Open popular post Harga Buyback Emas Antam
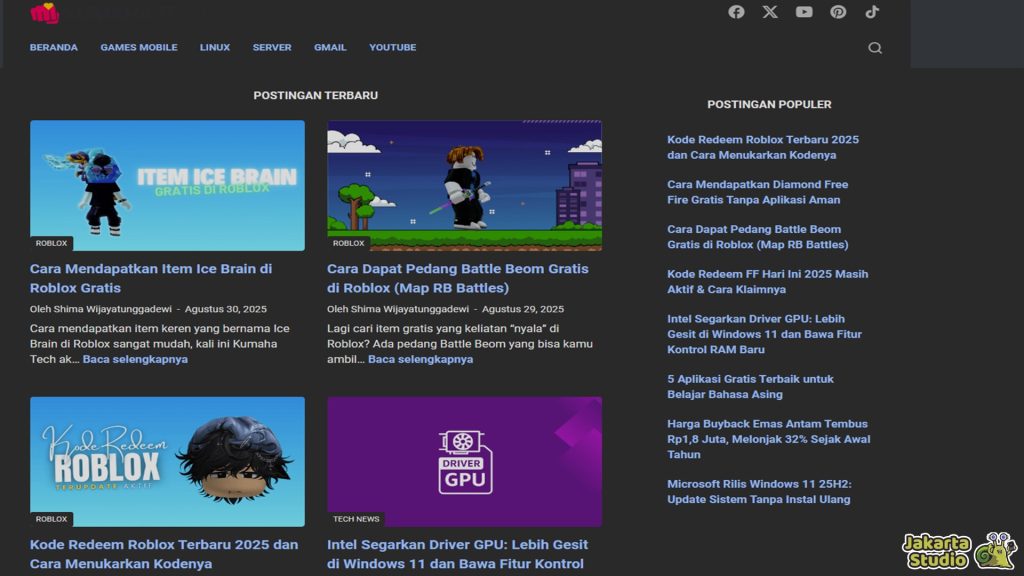The width and height of the screenshot is (1024, 576). [769, 439]
